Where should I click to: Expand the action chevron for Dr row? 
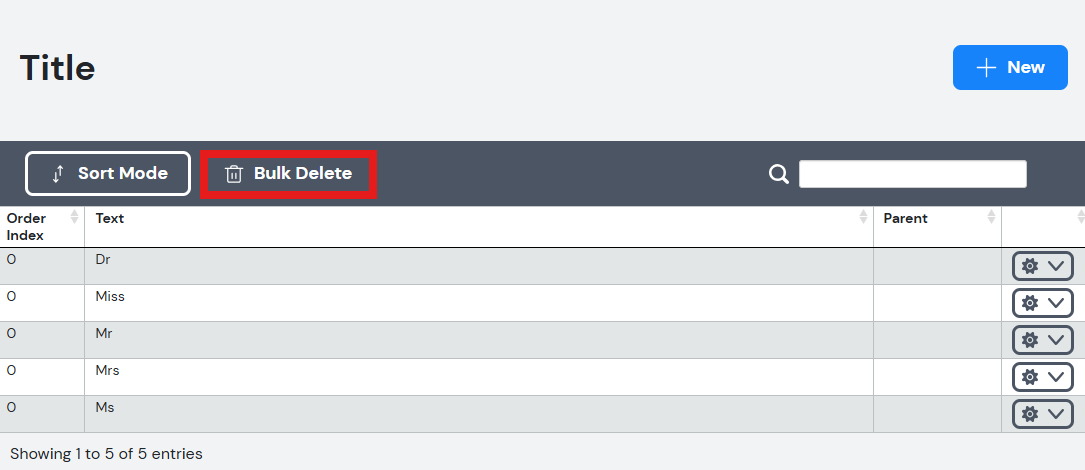coord(1056,266)
